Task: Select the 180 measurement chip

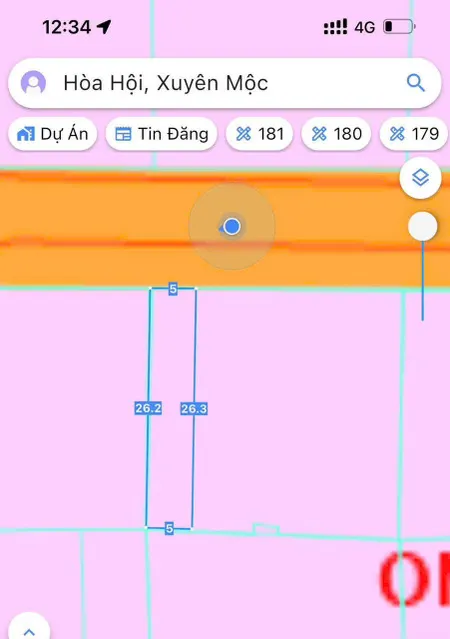Action: 336,134
